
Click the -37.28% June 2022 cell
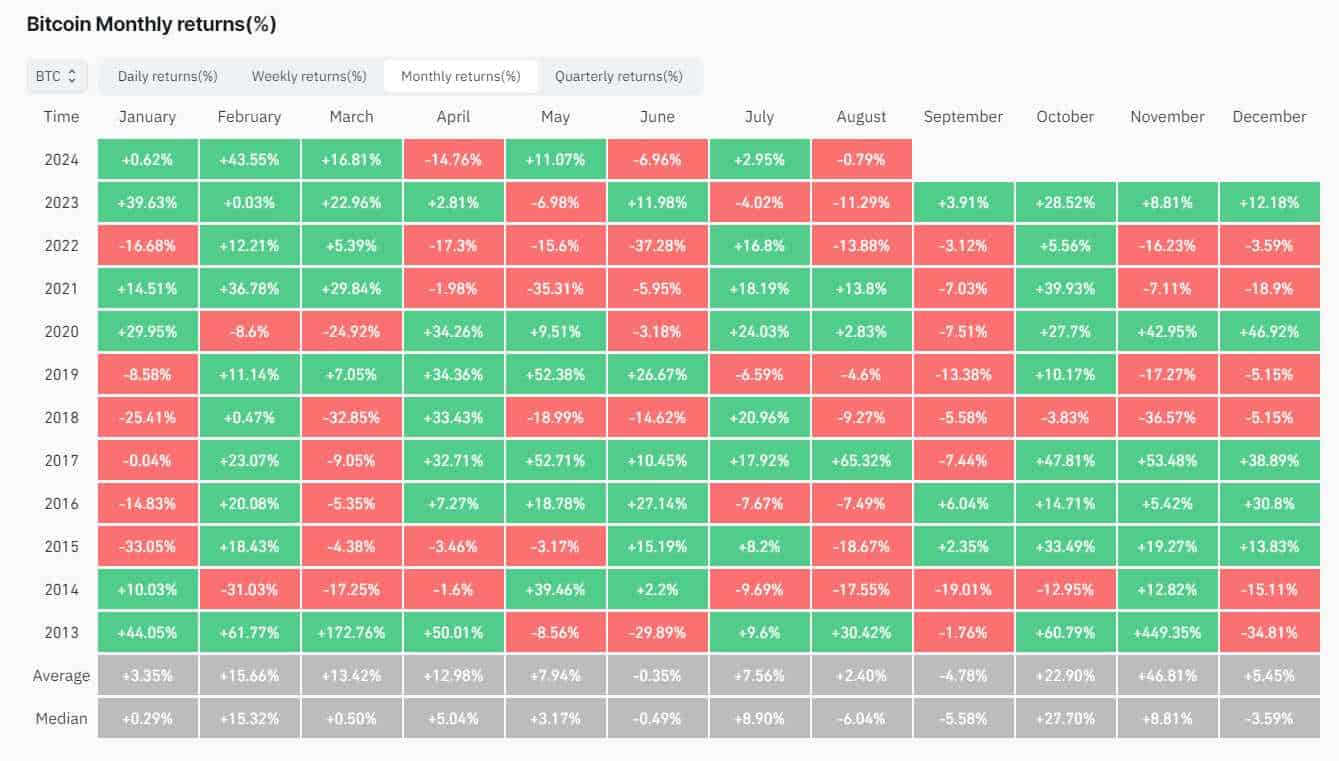pyautogui.click(x=657, y=245)
